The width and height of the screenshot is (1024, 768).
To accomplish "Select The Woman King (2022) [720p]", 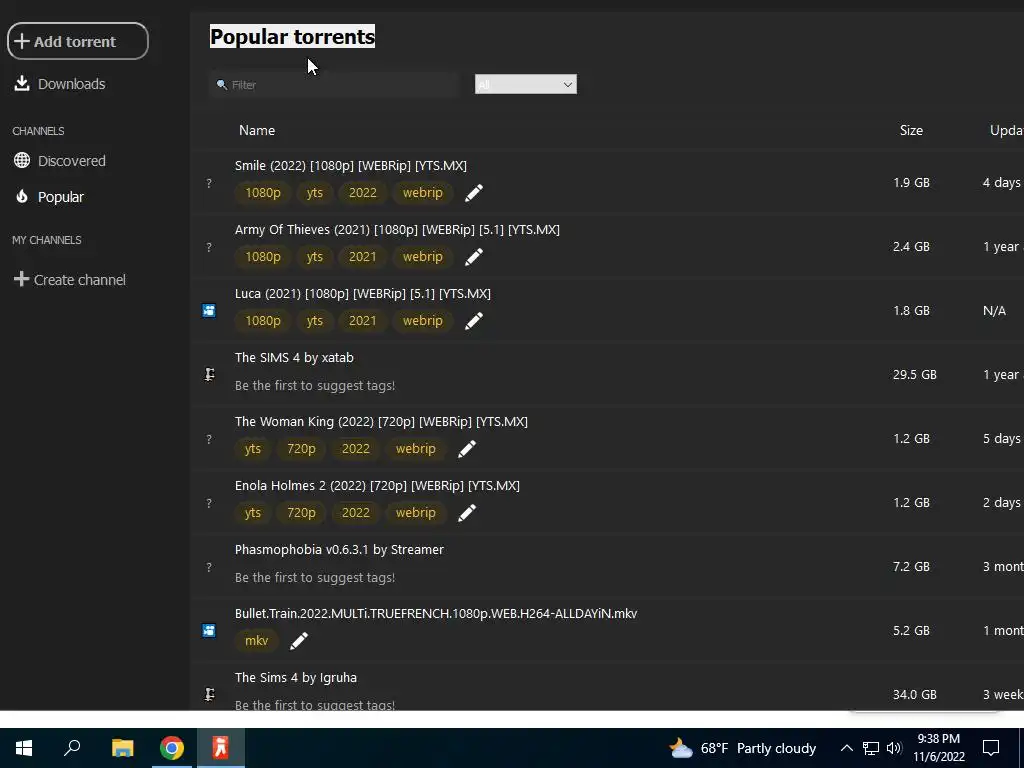I will tap(381, 421).
